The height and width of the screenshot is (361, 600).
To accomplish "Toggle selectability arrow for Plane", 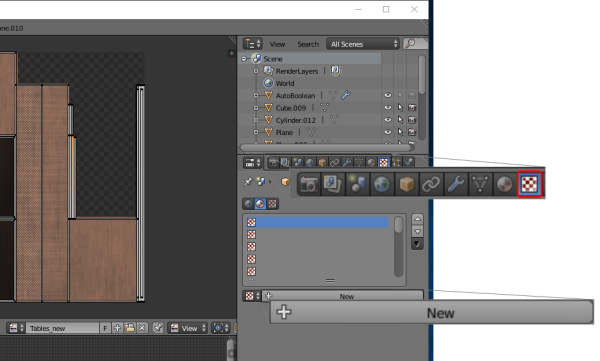I will pos(400,132).
